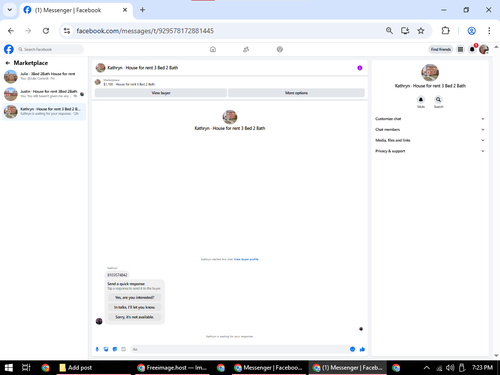Open the tab search dropdown
The width and height of the screenshot is (500, 375).
(x=10, y=10)
